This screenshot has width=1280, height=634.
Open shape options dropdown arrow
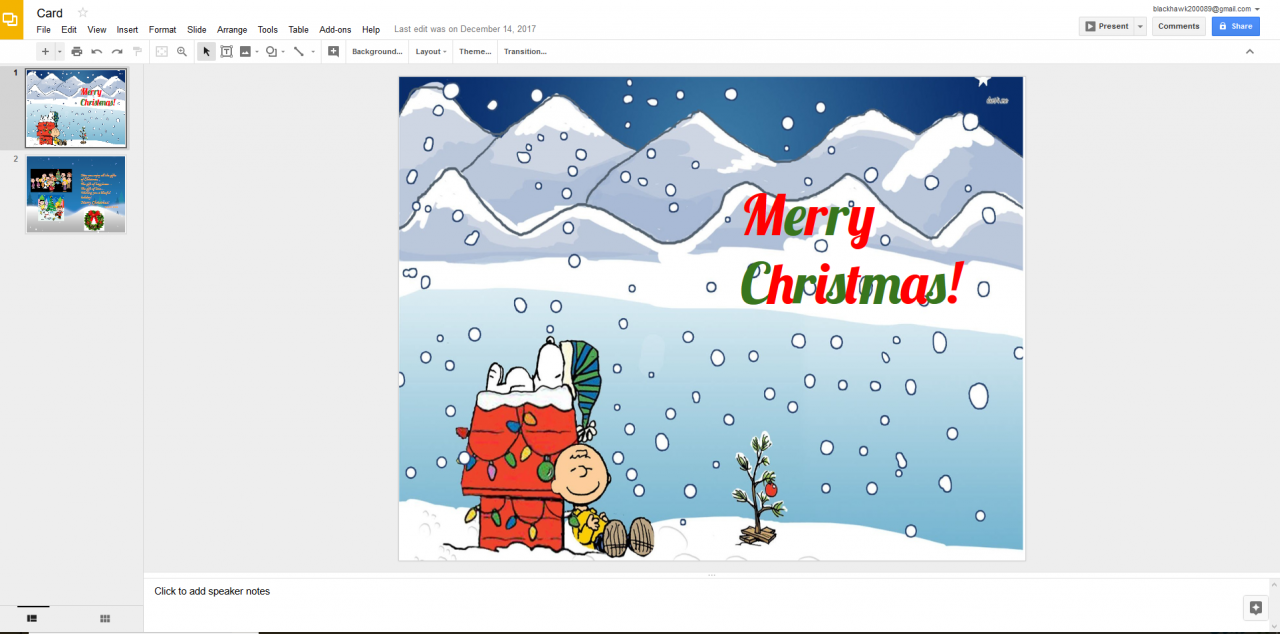coord(283,51)
